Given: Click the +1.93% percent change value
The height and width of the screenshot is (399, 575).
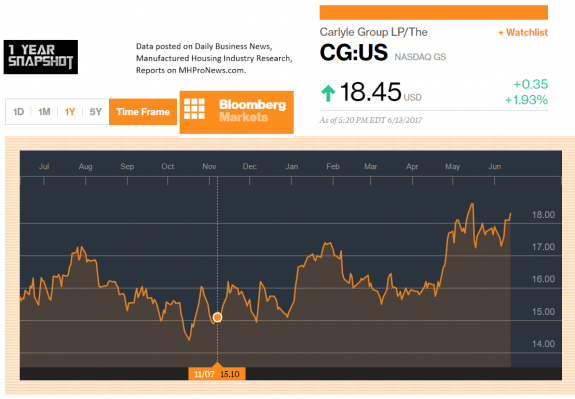Looking at the screenshot, I should click(526, 100).
